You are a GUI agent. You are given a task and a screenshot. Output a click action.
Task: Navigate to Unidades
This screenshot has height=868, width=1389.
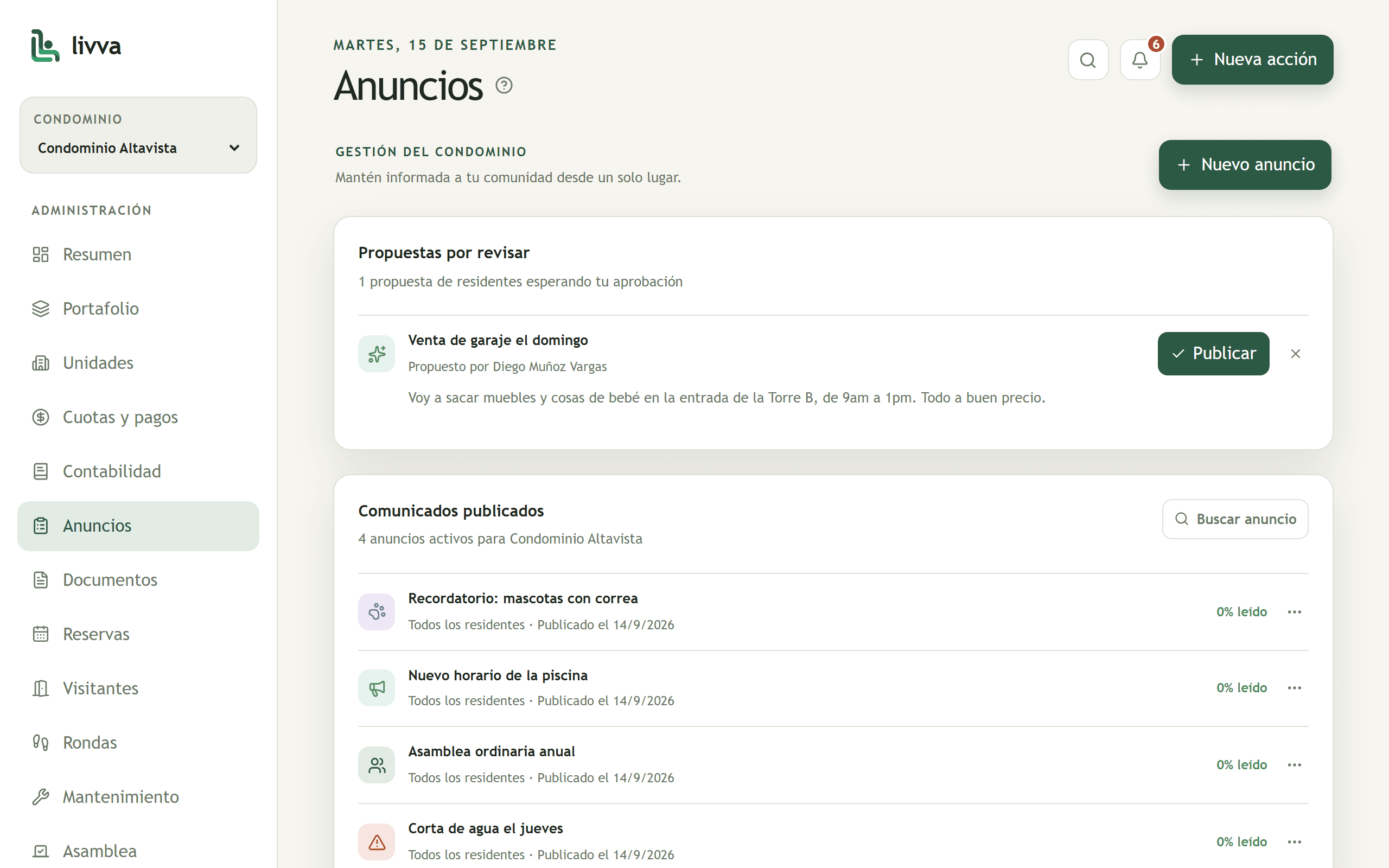tap(138, 363)
